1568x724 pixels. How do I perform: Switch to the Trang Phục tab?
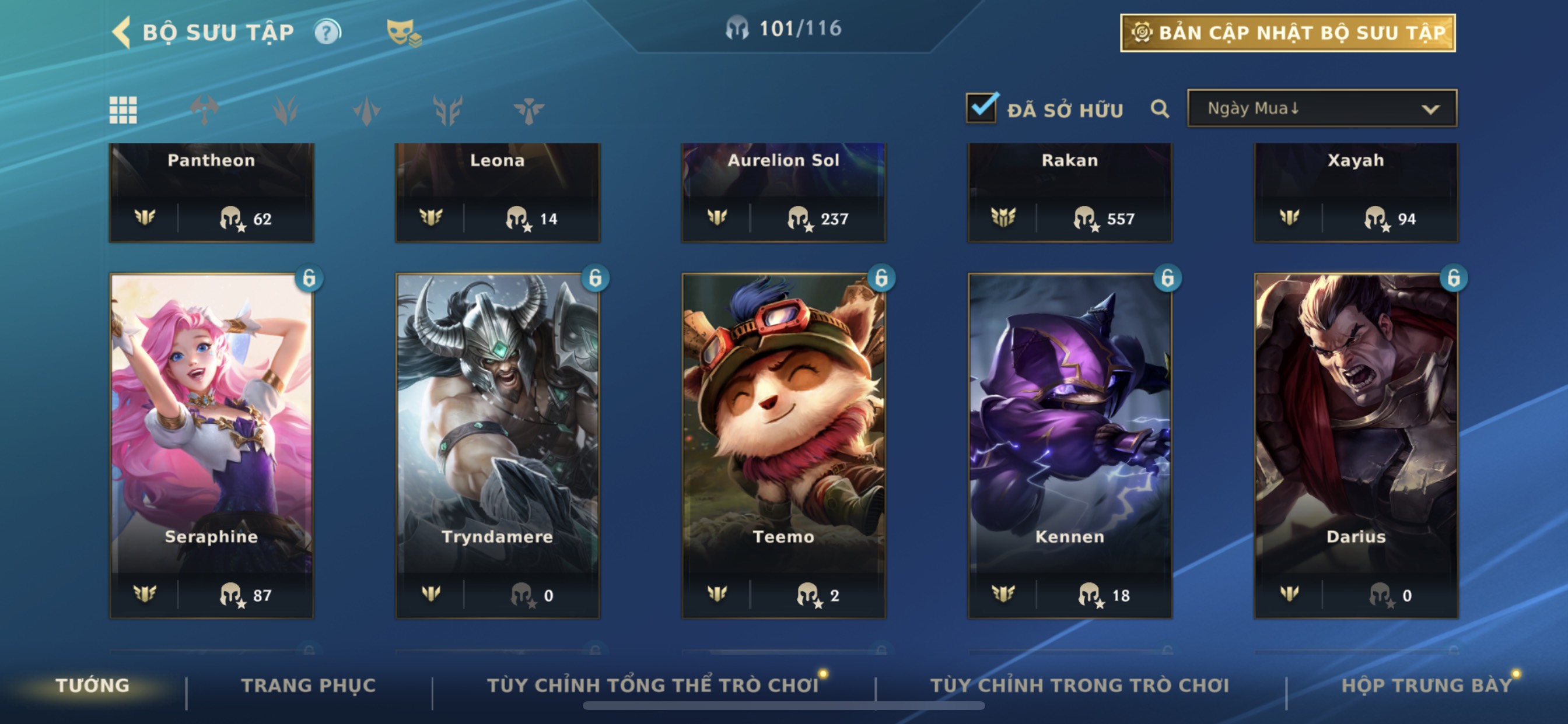point(309,684)
